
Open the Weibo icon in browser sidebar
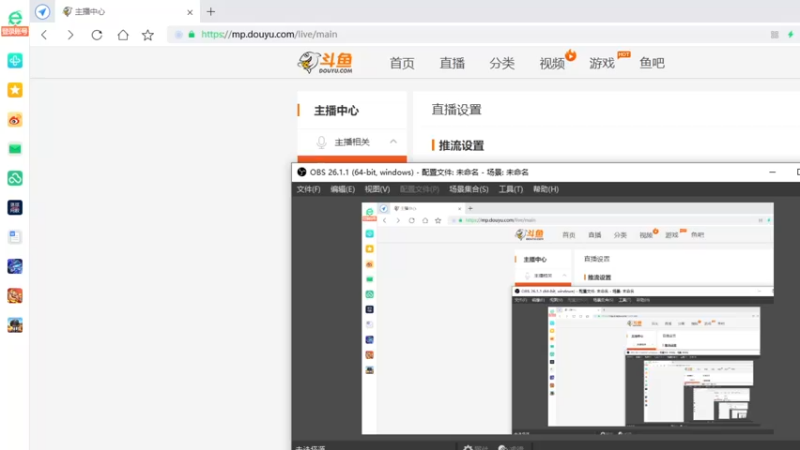15,120
